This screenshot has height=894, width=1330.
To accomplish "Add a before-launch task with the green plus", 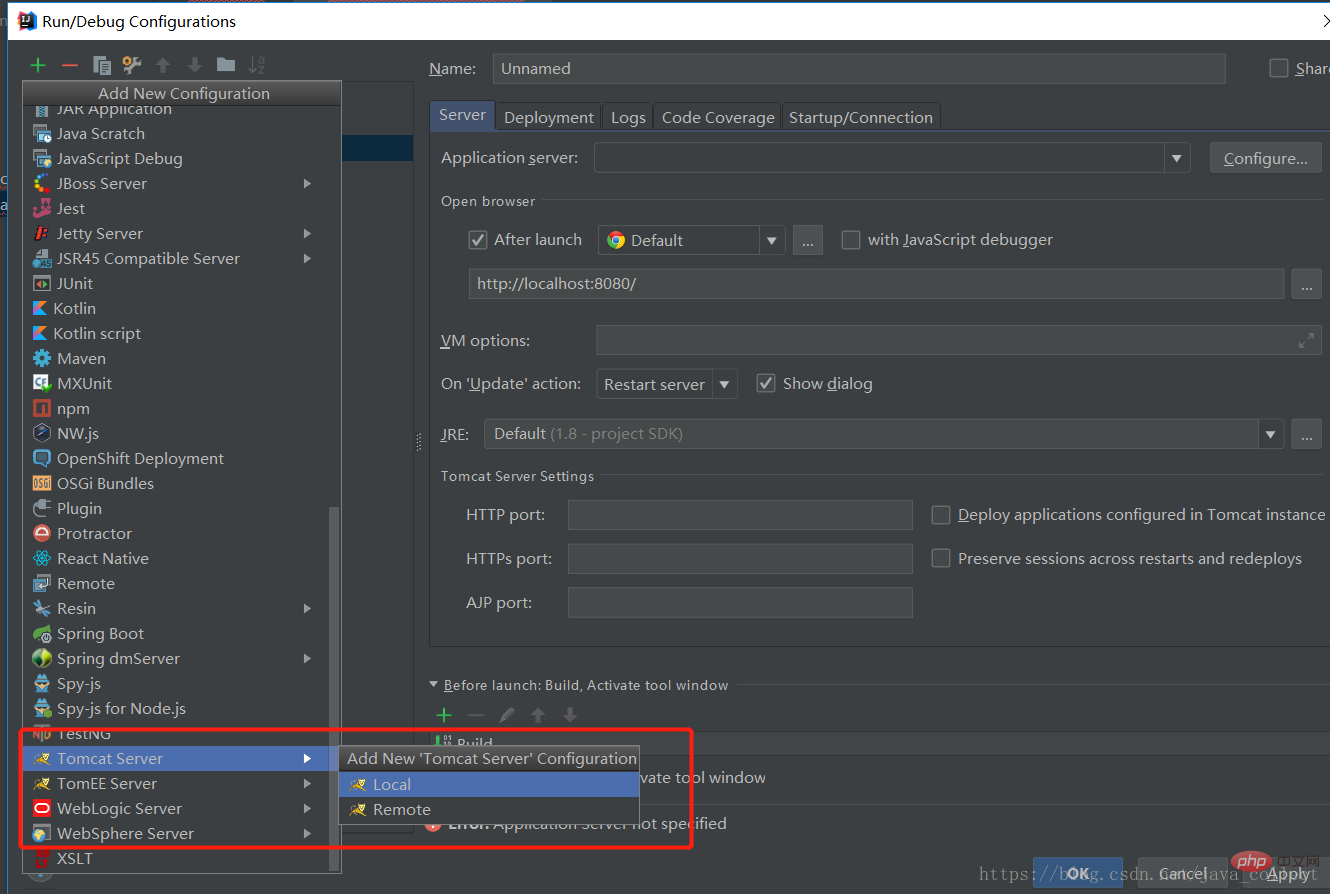I will coord(444,714).
